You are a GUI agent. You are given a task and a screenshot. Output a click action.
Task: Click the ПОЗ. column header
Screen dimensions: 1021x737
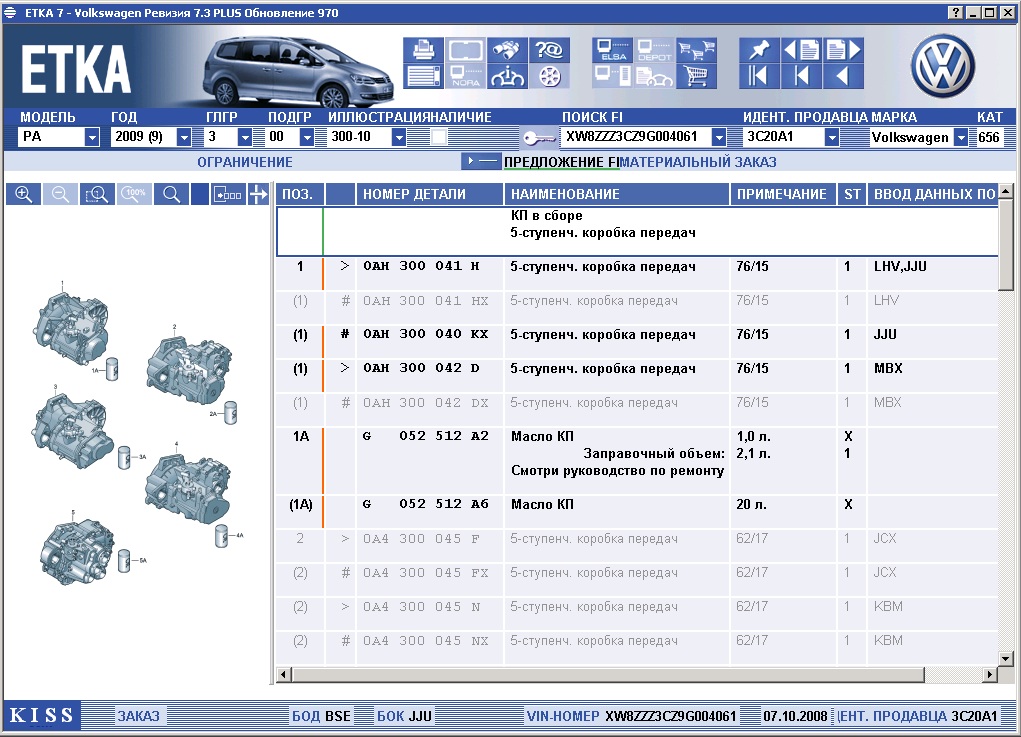(300, 194)
